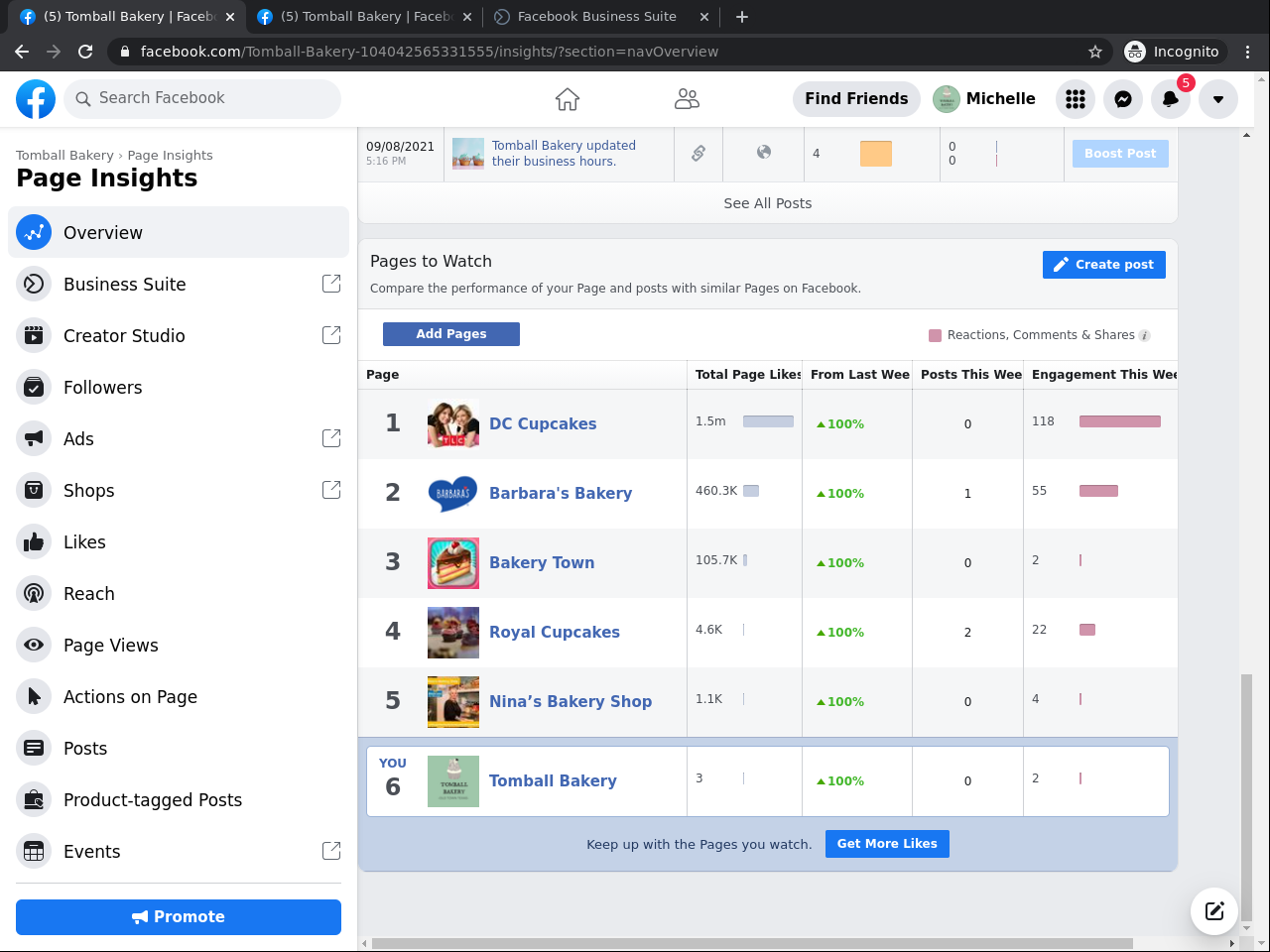Switch to Facebook Business Suite tab
The height and width of the screenshot is (952, 1270).
point(602,17)
